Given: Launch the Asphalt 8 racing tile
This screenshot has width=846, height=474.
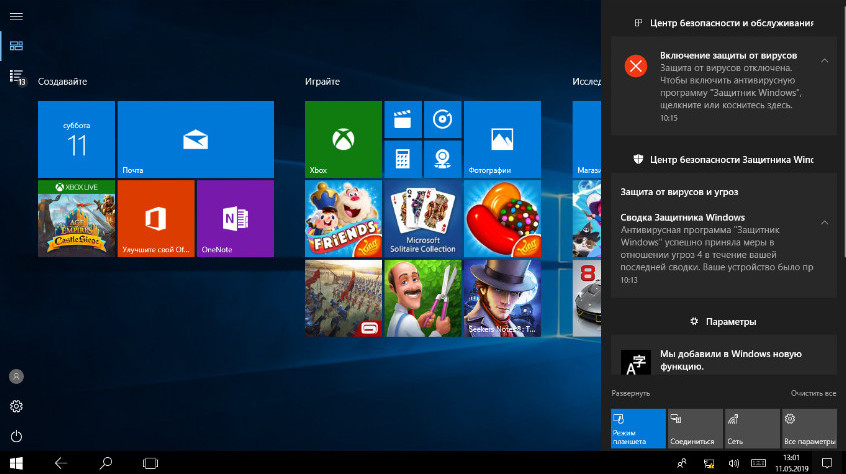Looking at the screenshot, I should click(587, 298).
